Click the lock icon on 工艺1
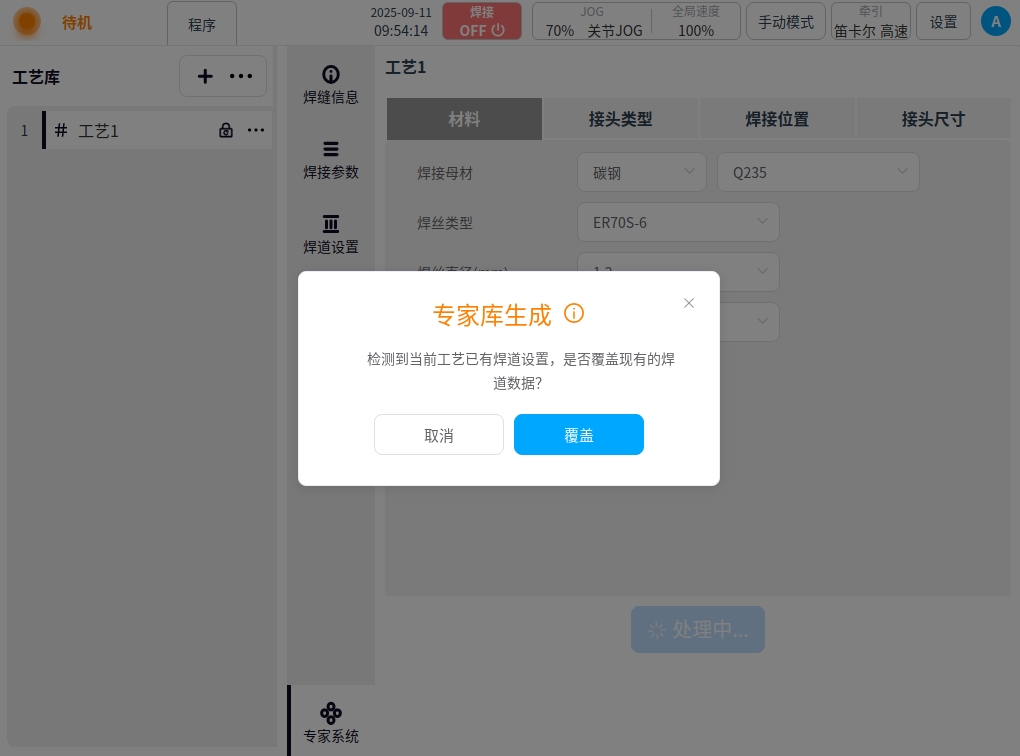The height and width of the screenshot is (756, 1020). 226,130
